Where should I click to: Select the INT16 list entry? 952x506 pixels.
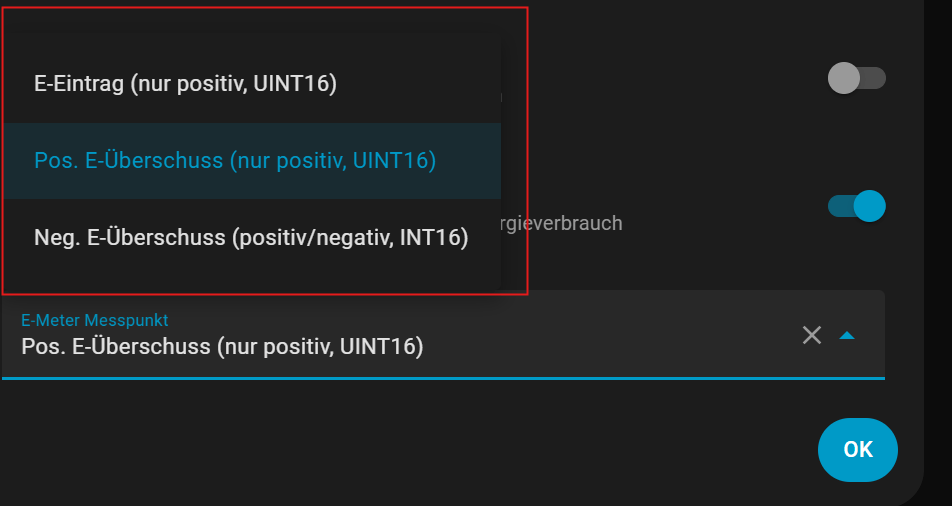coord(251,237)
